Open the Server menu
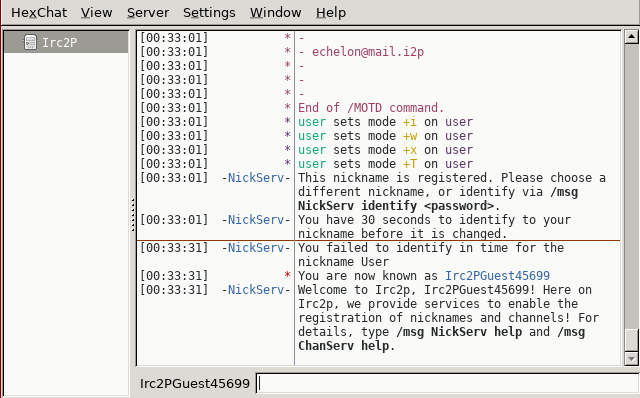This screenshot has width=640, height=398. coord(148,13)
